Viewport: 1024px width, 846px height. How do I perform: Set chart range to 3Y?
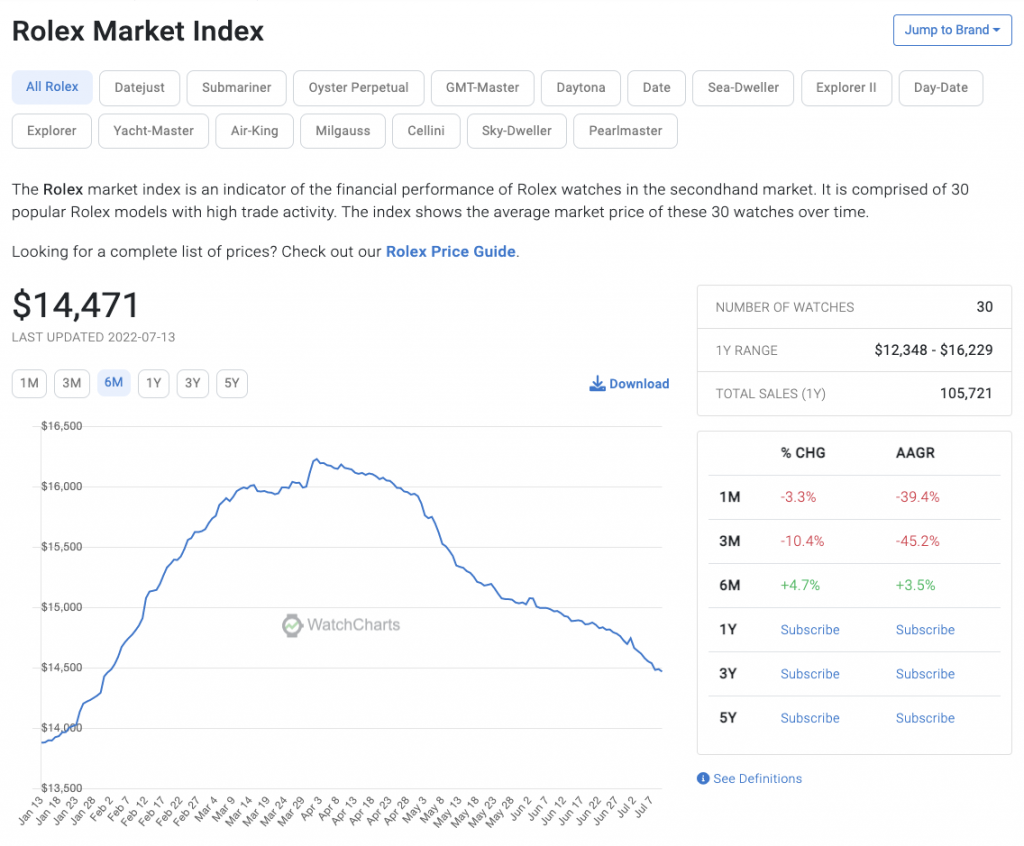(193, 383)
